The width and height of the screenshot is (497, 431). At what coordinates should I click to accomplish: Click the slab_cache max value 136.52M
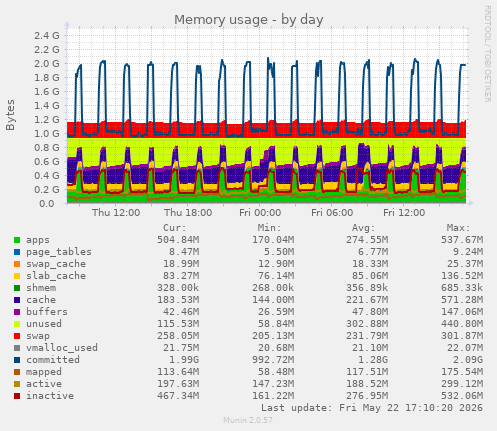click(x=462, y=276)
